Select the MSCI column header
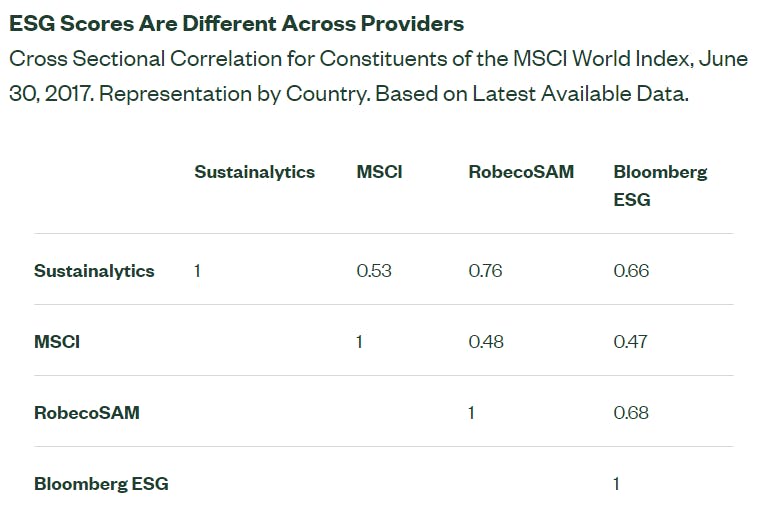The width and height of the screenshot is (764, 517). [379, 172]
